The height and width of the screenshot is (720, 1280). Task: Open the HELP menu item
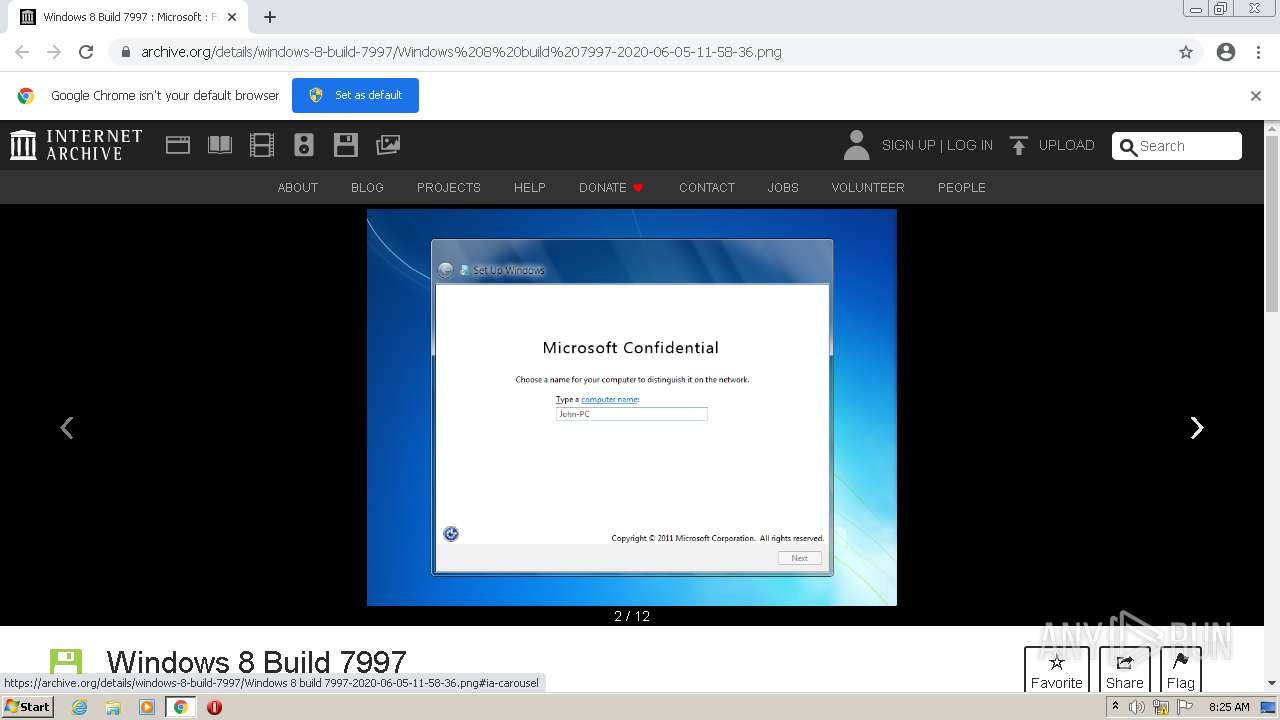point(530,187)
